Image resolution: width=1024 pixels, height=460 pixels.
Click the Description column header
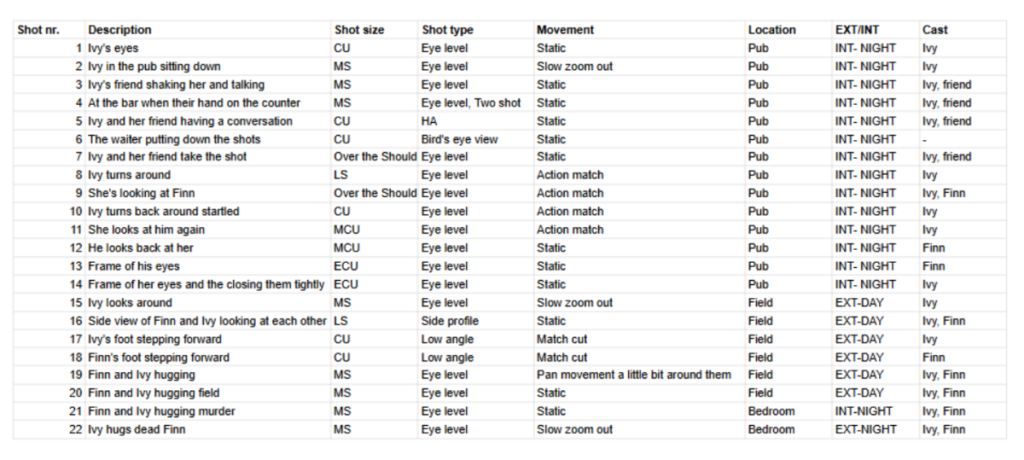[x=120, y=30]
